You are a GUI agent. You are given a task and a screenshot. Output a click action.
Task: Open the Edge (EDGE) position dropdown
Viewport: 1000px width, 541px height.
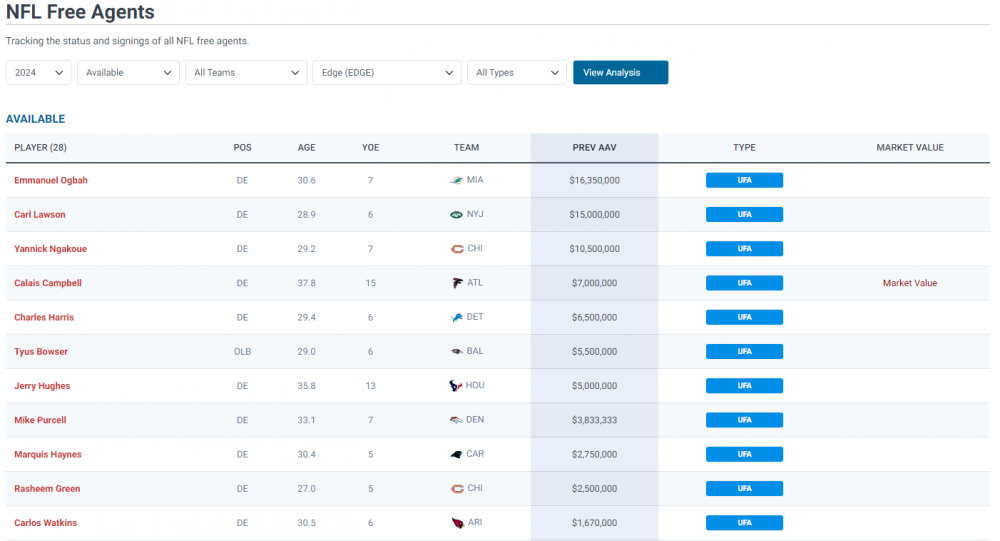coord(386,73)
